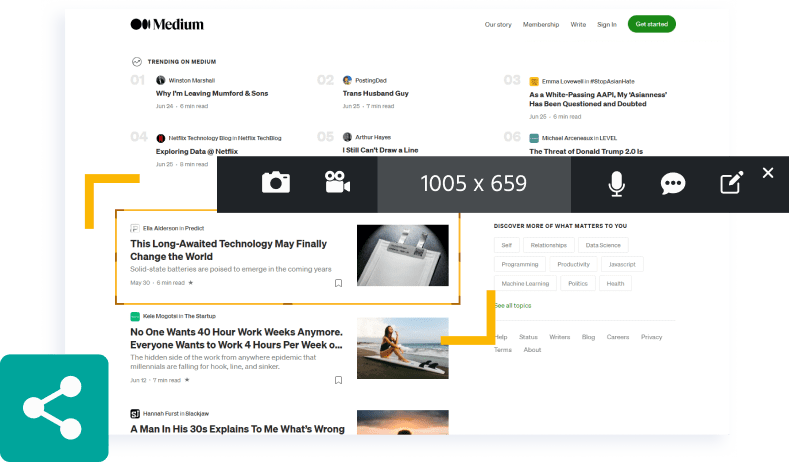Select the Self topic tag
The width and height of the screenshot is (789, 462).
tap(506, 245)
